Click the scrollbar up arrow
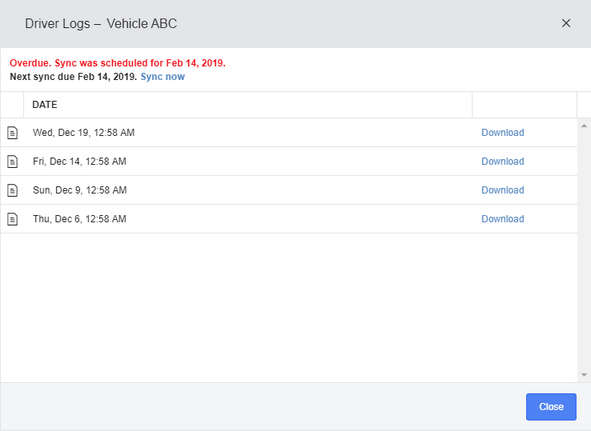Screen dimensions: 591x431 584,126
